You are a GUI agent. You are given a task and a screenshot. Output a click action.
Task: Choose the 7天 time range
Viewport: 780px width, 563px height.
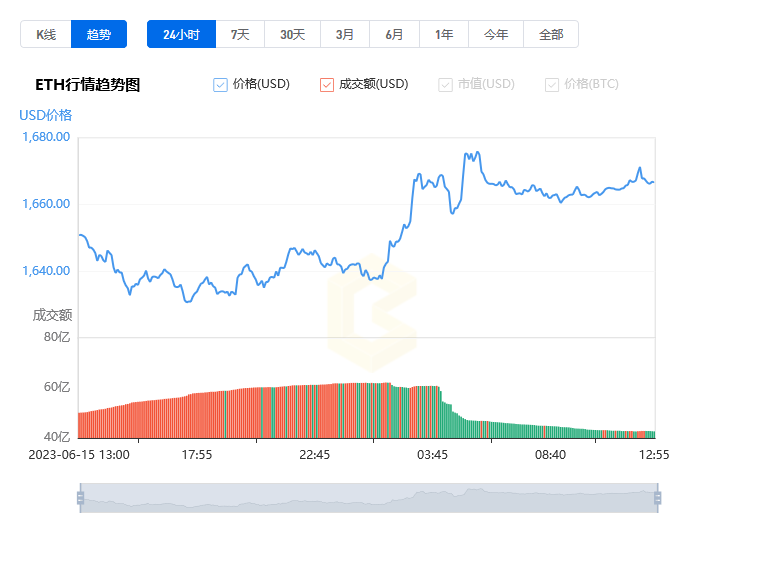point(240,34)
